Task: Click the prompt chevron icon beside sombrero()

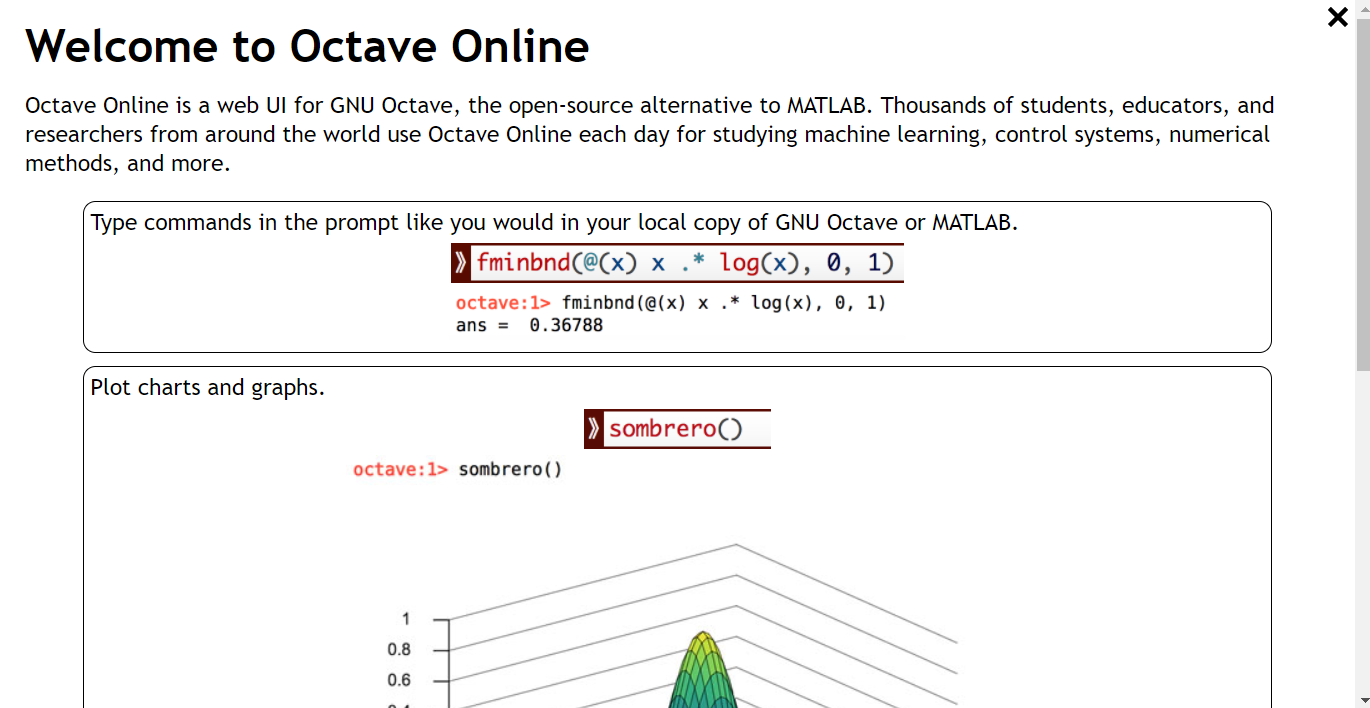Action: 594,429
